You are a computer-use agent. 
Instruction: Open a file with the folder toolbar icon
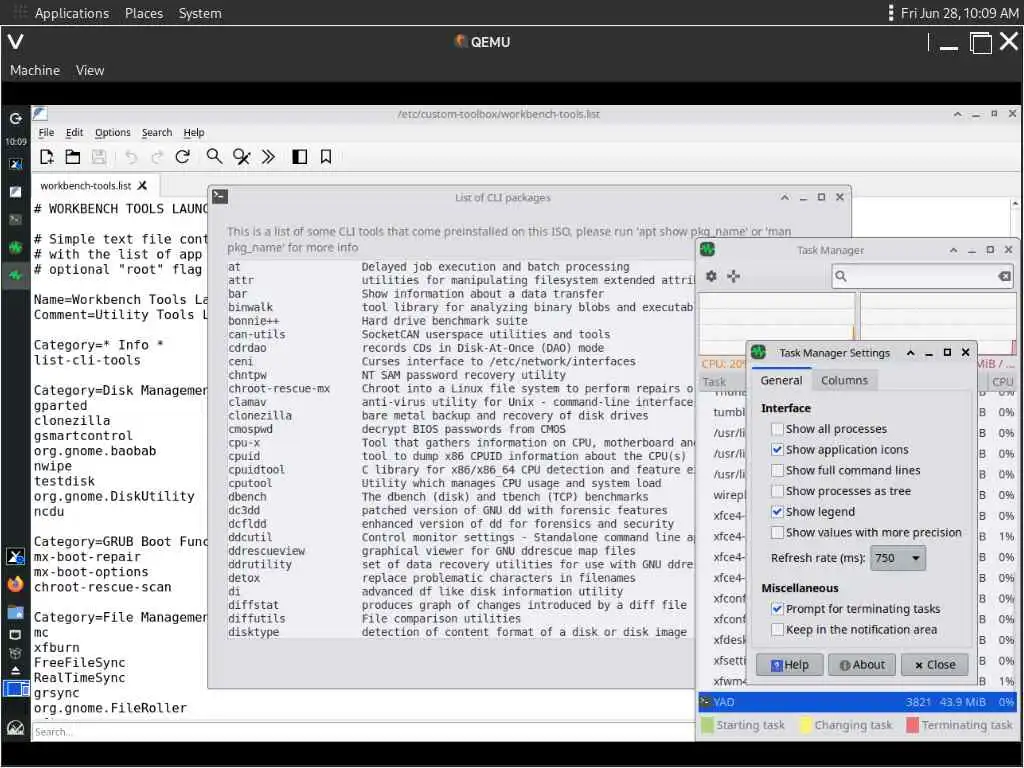(x=72, y=157)
